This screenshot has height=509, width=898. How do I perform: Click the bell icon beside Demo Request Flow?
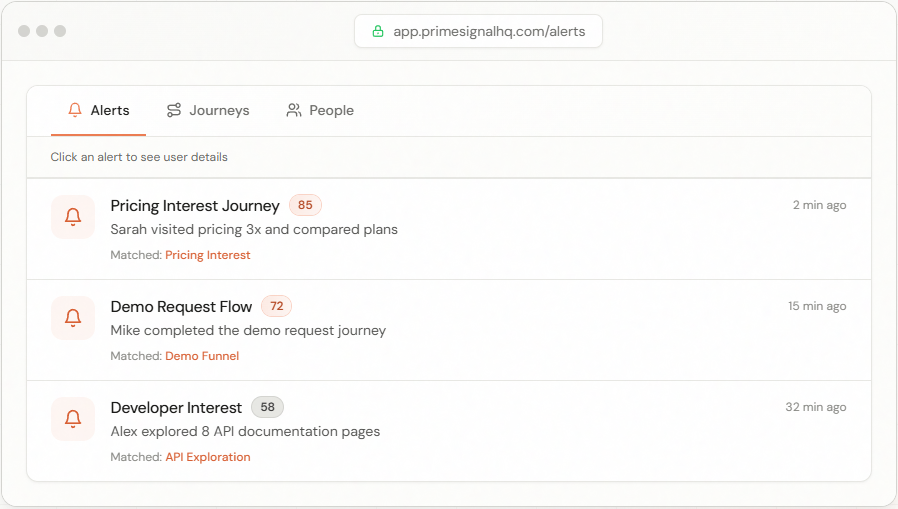coord(73,318)
